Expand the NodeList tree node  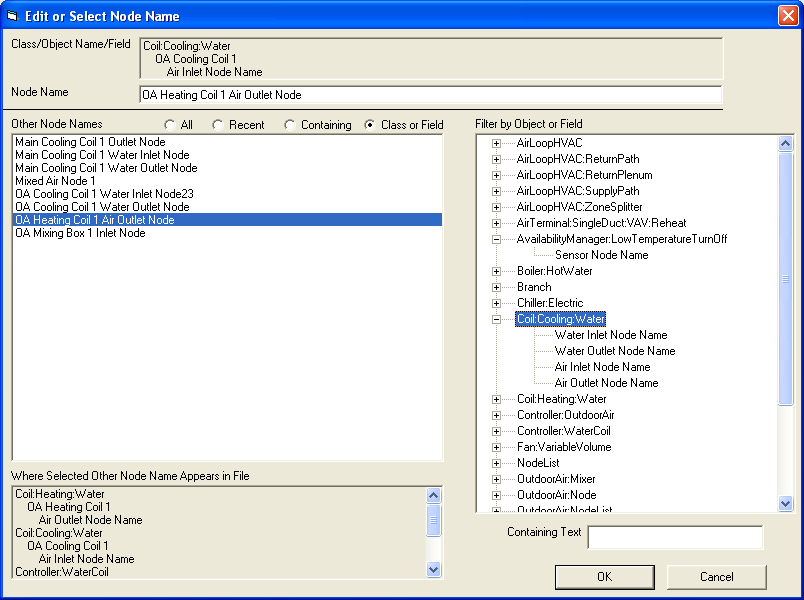click(x=496, y=462)
